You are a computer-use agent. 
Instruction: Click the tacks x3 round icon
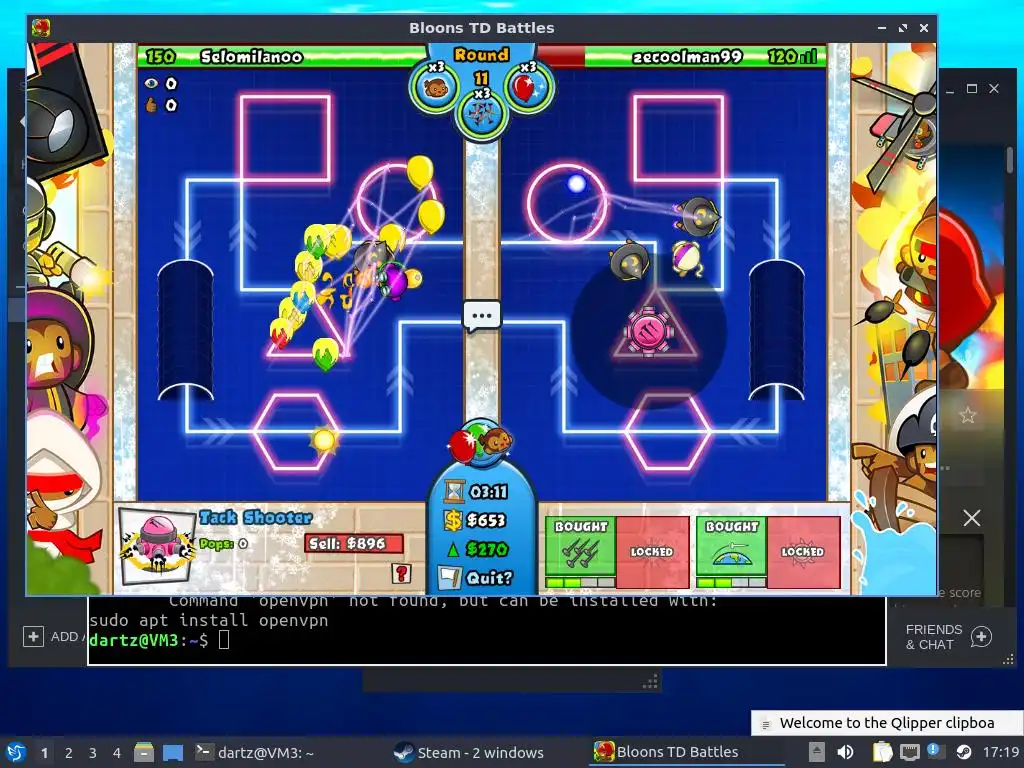point(481,113)
